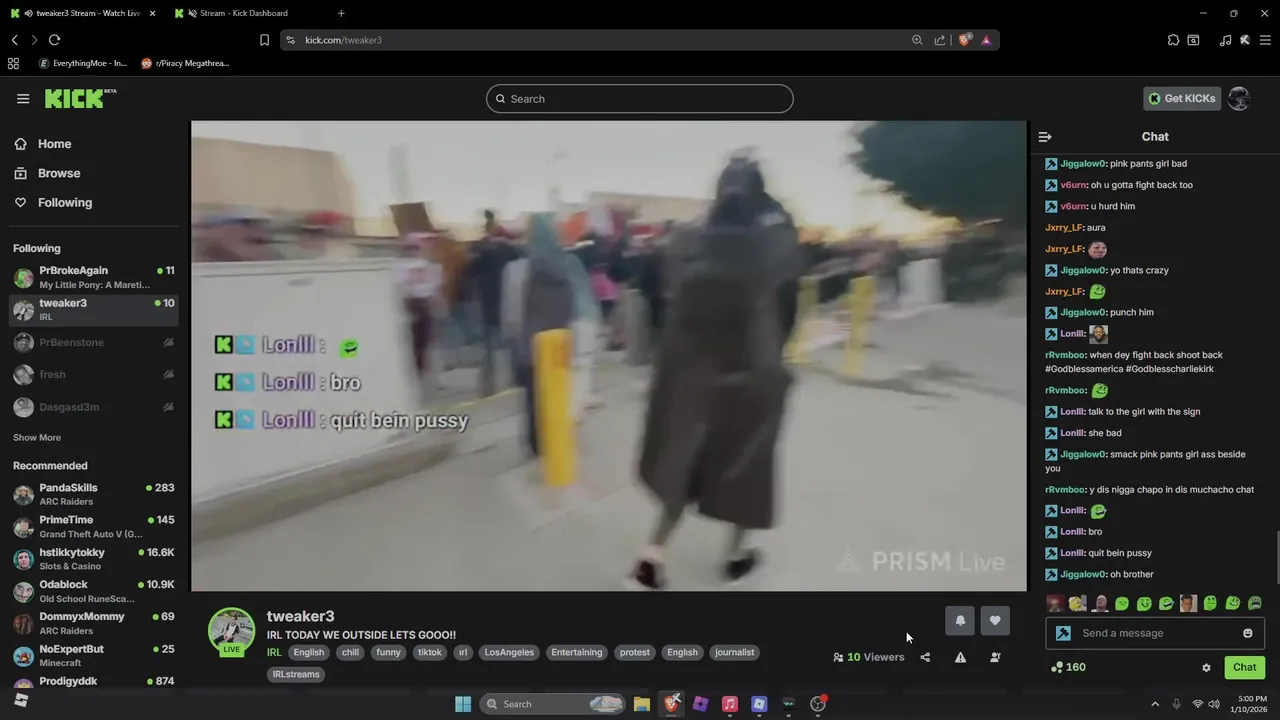Open r/Piracy Megathread bookmark

[185, 63]
